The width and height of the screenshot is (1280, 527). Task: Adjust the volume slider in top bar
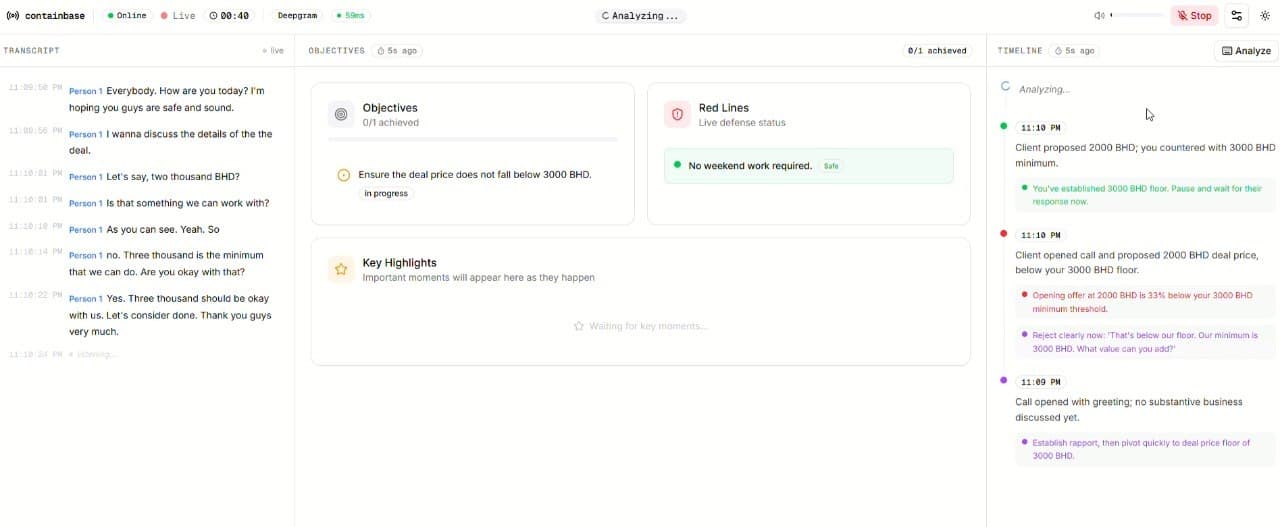(x=1136, y=16)
